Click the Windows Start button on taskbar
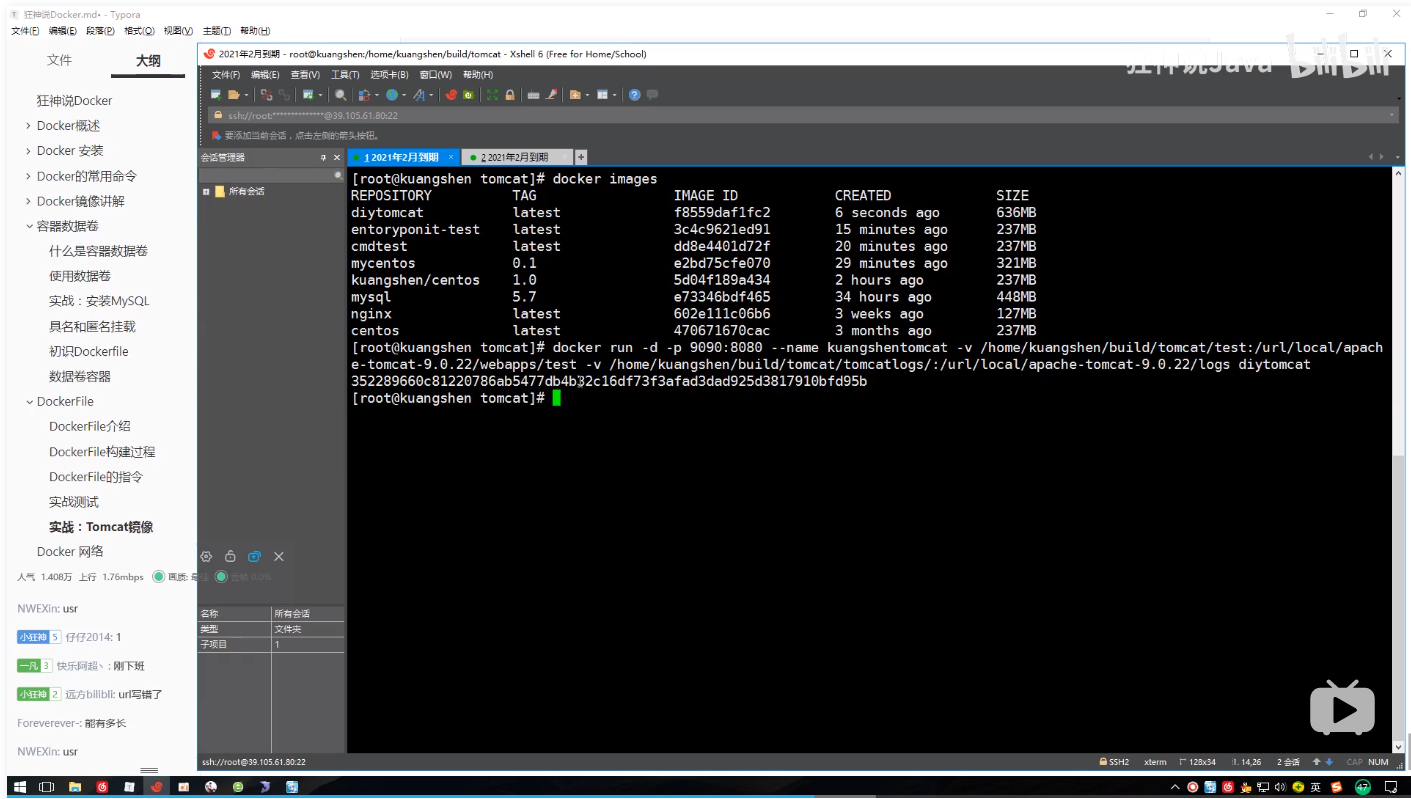The height and width of the screenshot is (799, 1411). coord(20,787)
